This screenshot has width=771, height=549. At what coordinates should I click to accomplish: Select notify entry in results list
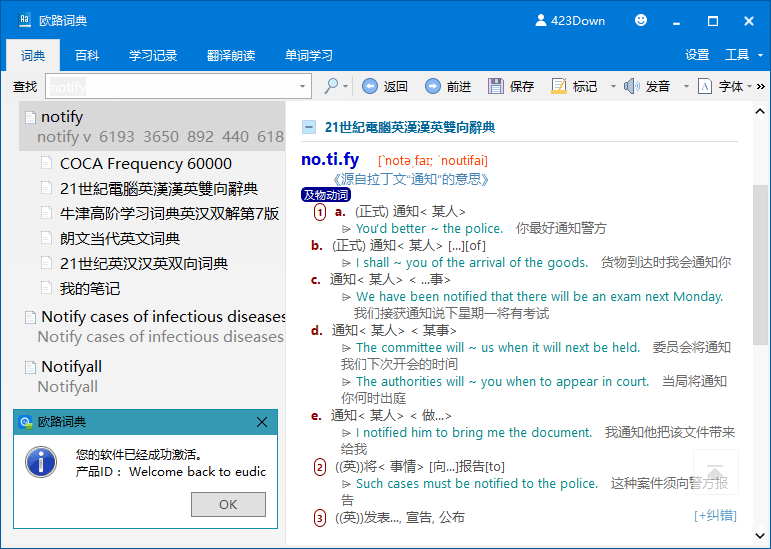click(x=152, y=126)
